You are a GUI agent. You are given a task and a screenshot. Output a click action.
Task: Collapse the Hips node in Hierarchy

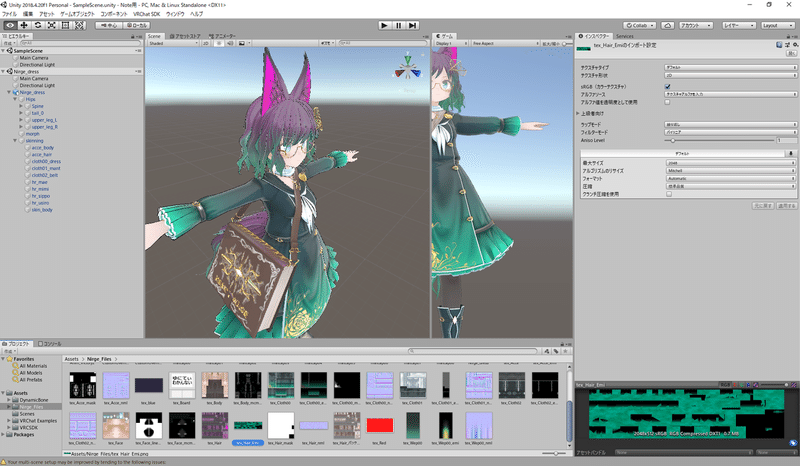15,99
